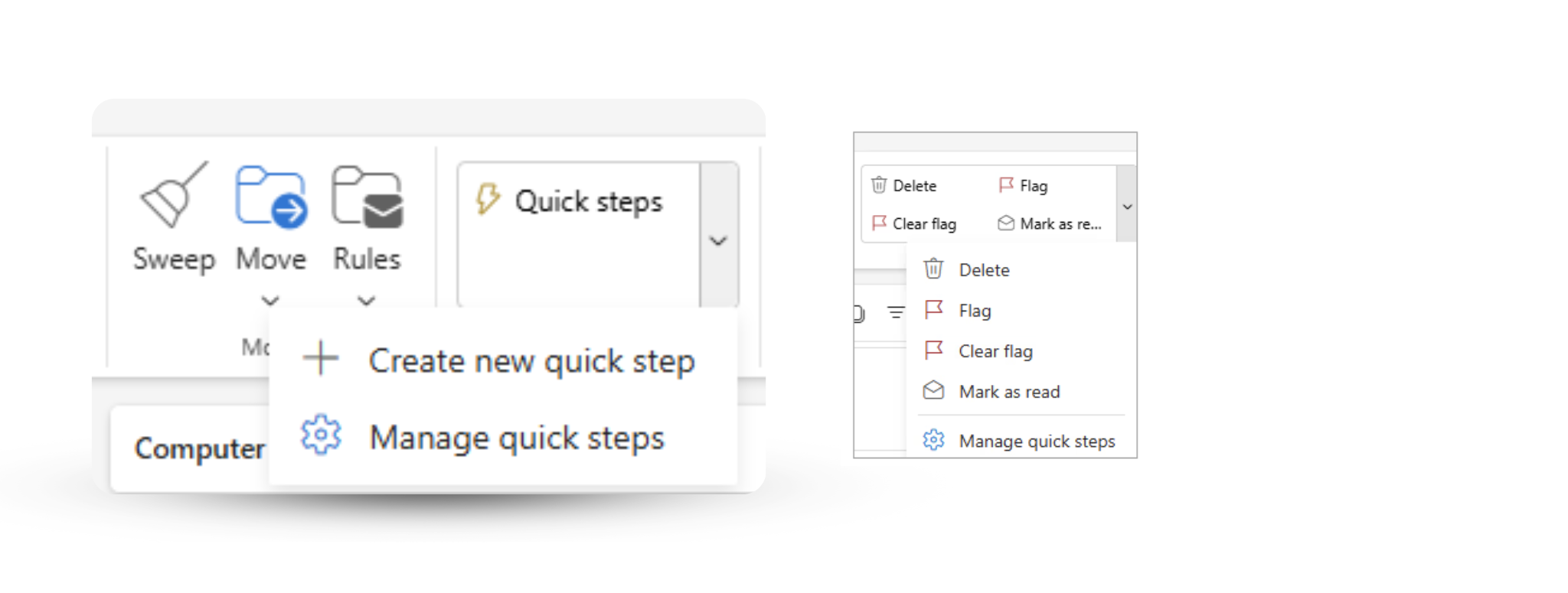This screenshot has width=1568, height=593.
Task: Click the plus icon for new quick step
Action: tap(321, 358)
